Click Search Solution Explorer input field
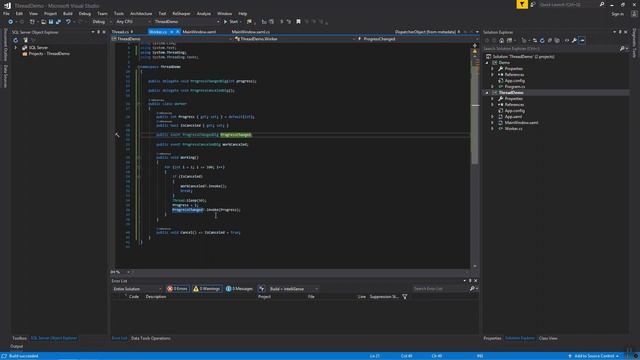The image size is (640, 360). click(551, 49)
